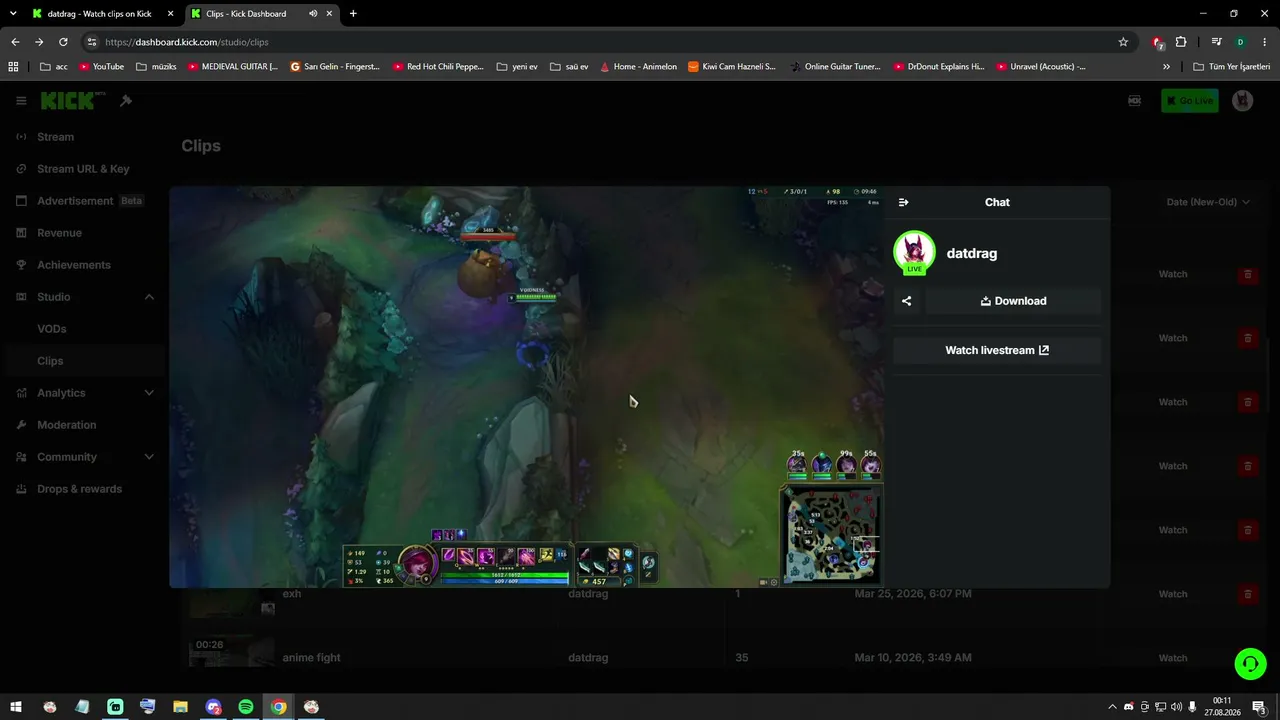1280x720 pixels.
Task: Open the acc bookmarks folder
Action: coord(54,67)
